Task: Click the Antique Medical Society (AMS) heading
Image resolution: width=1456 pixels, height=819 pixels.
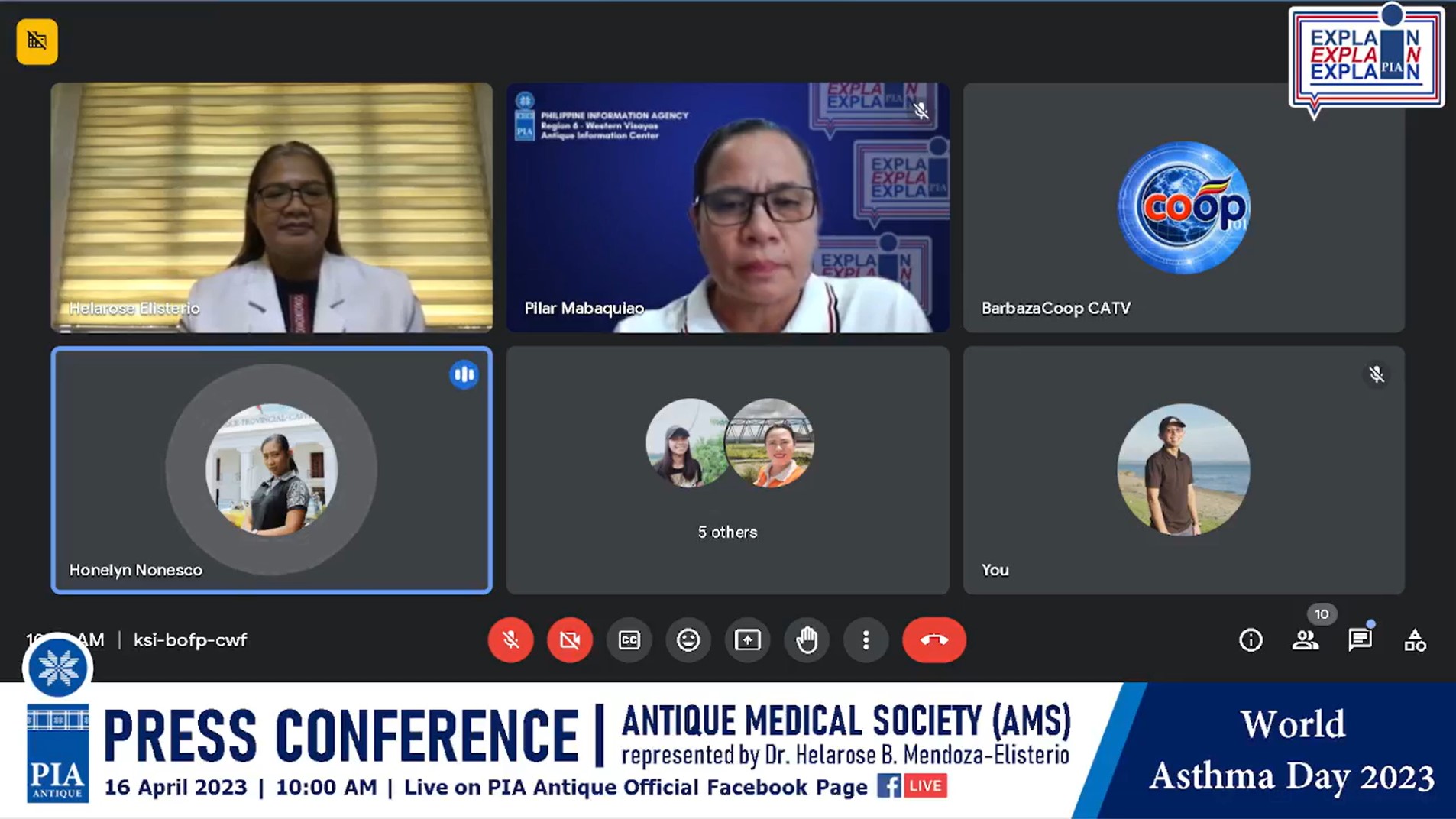Action: click(846, 720)
